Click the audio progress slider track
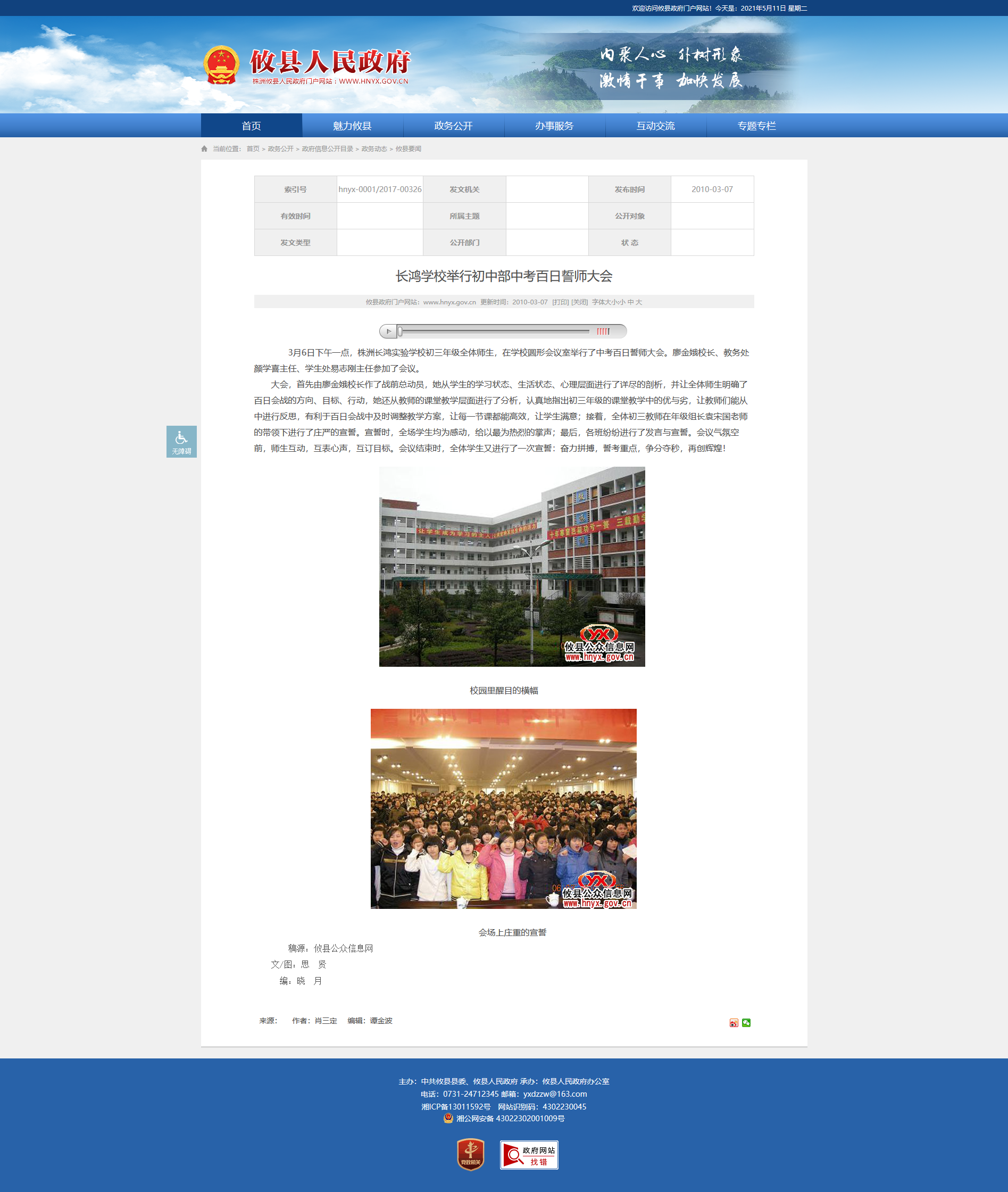The height and width of the screenshot is (1192, 1008). tap(494, 331)
